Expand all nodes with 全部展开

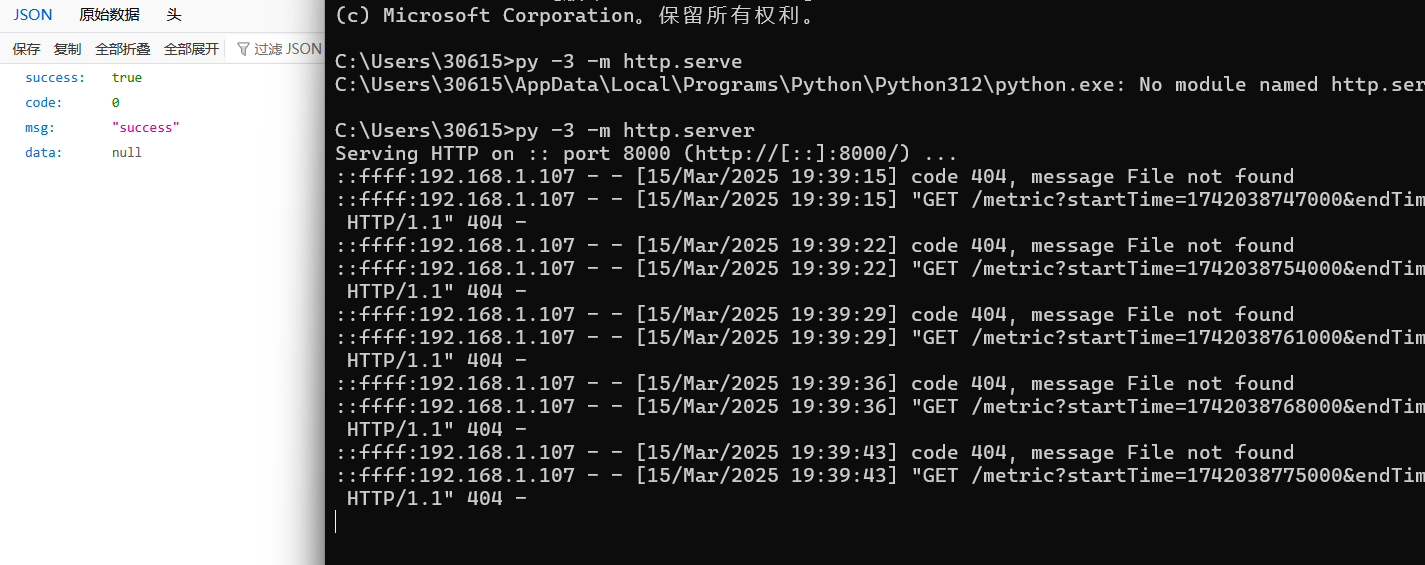coord(191,49)
